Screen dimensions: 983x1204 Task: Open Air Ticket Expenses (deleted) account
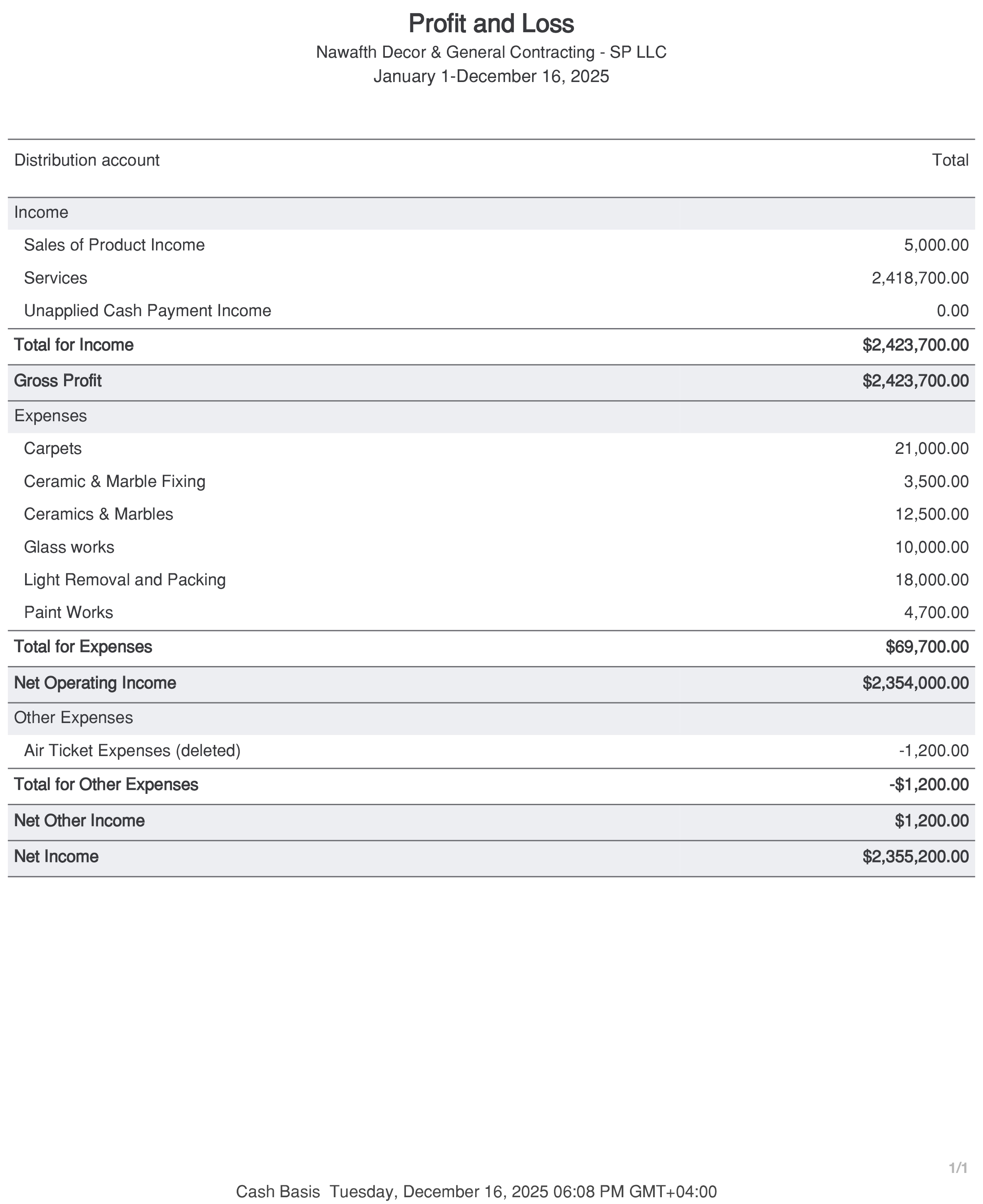pyautogui.click(x=132, y=751)
